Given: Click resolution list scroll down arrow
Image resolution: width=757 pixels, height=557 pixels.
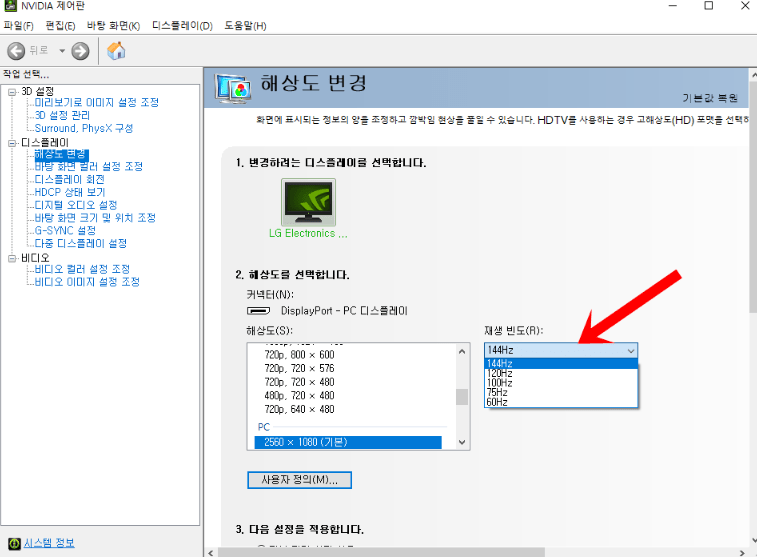Looking at the screenshot, I should click(462, 442).
